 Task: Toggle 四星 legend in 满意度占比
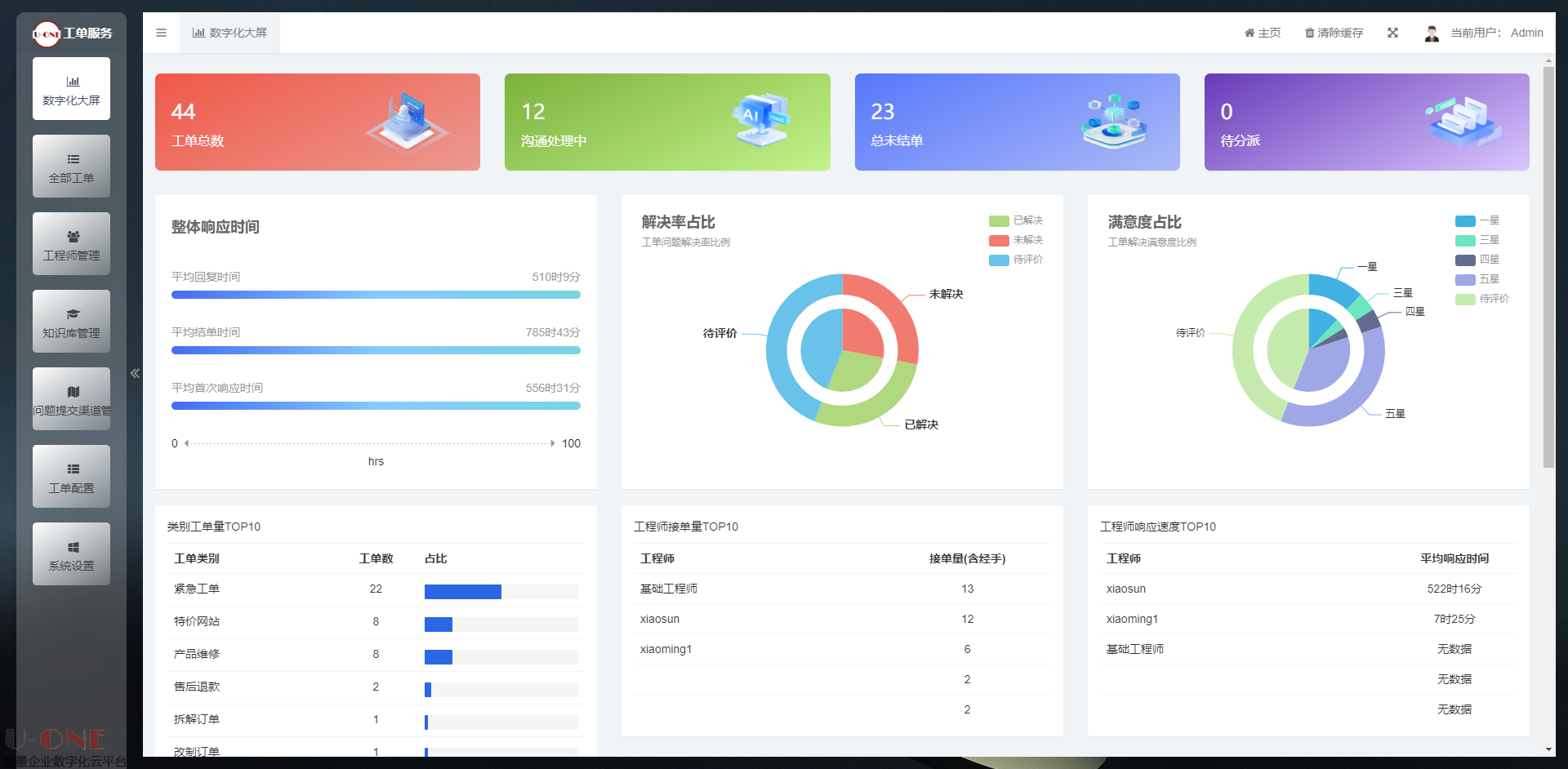tap(1478, 260)
